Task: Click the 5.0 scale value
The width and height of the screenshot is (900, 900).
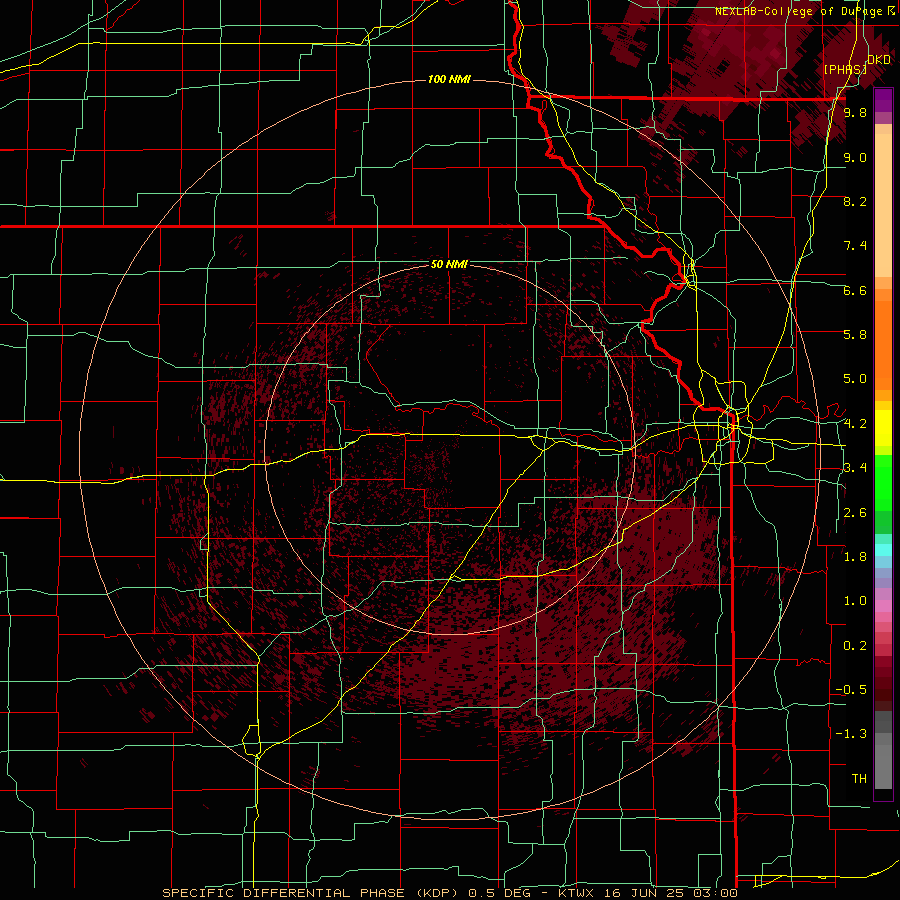Action: point(855,379)
